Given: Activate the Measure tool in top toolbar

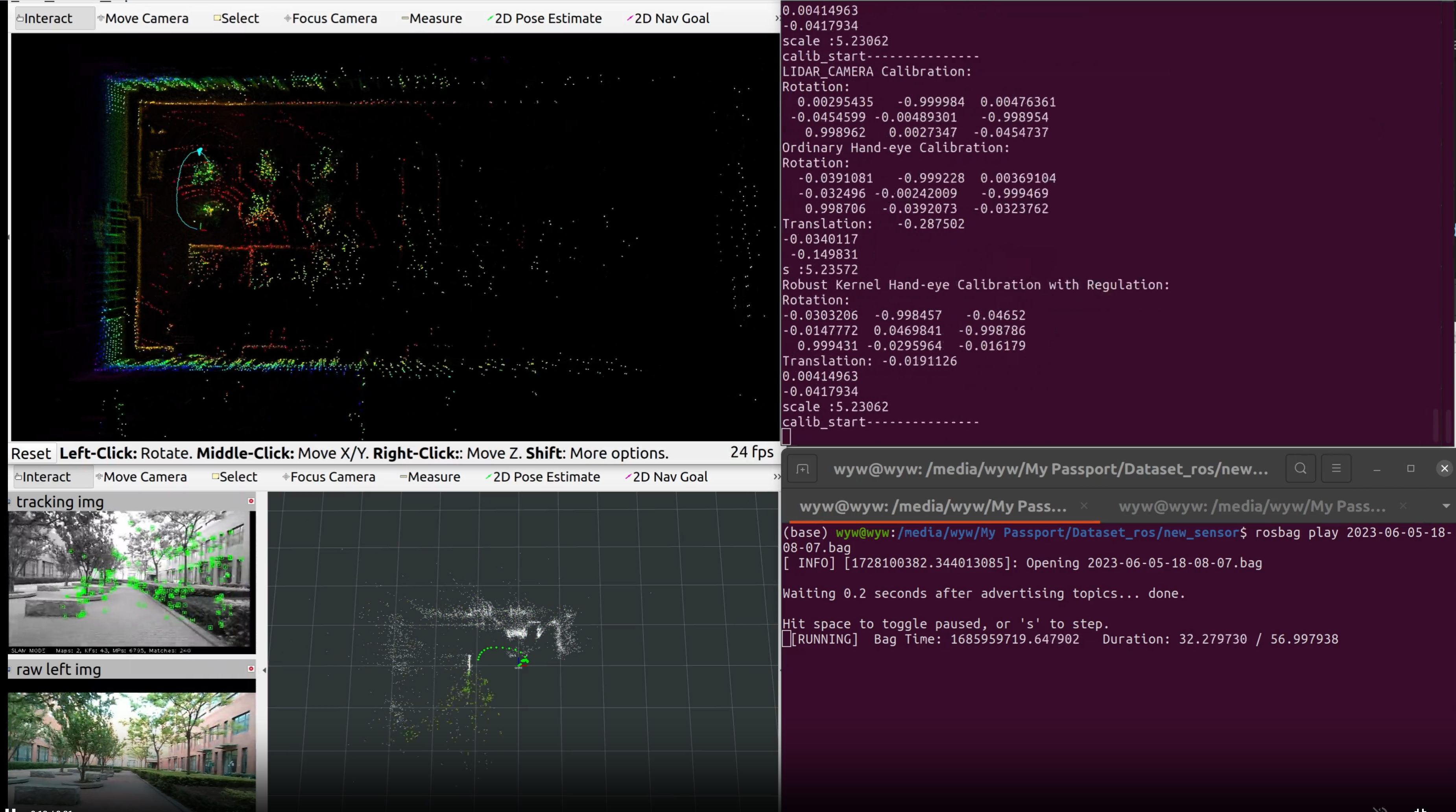Looking at the screenshot, I should [x=432, y=18].
